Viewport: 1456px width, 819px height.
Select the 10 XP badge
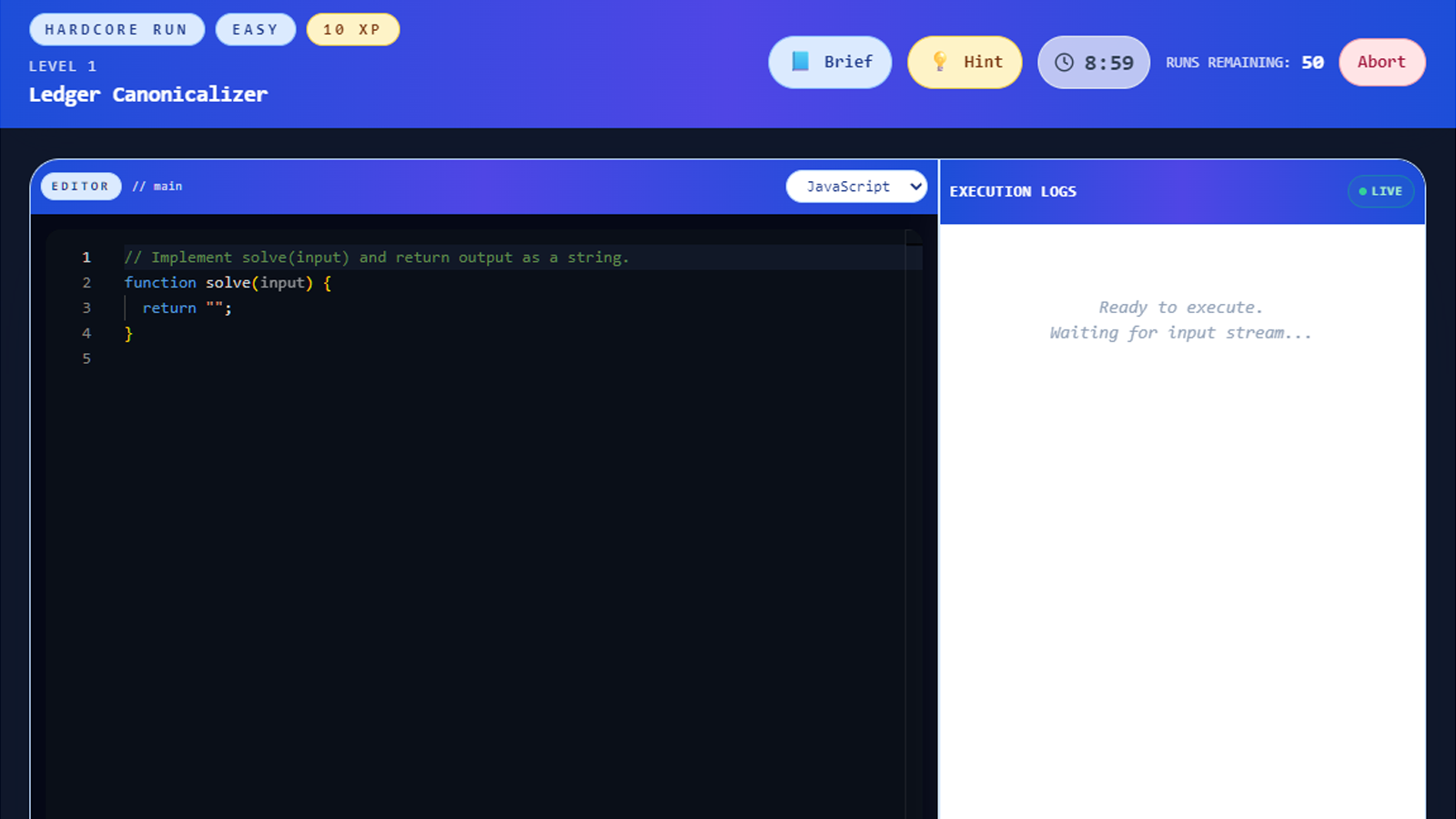click(x=352, y=29)
